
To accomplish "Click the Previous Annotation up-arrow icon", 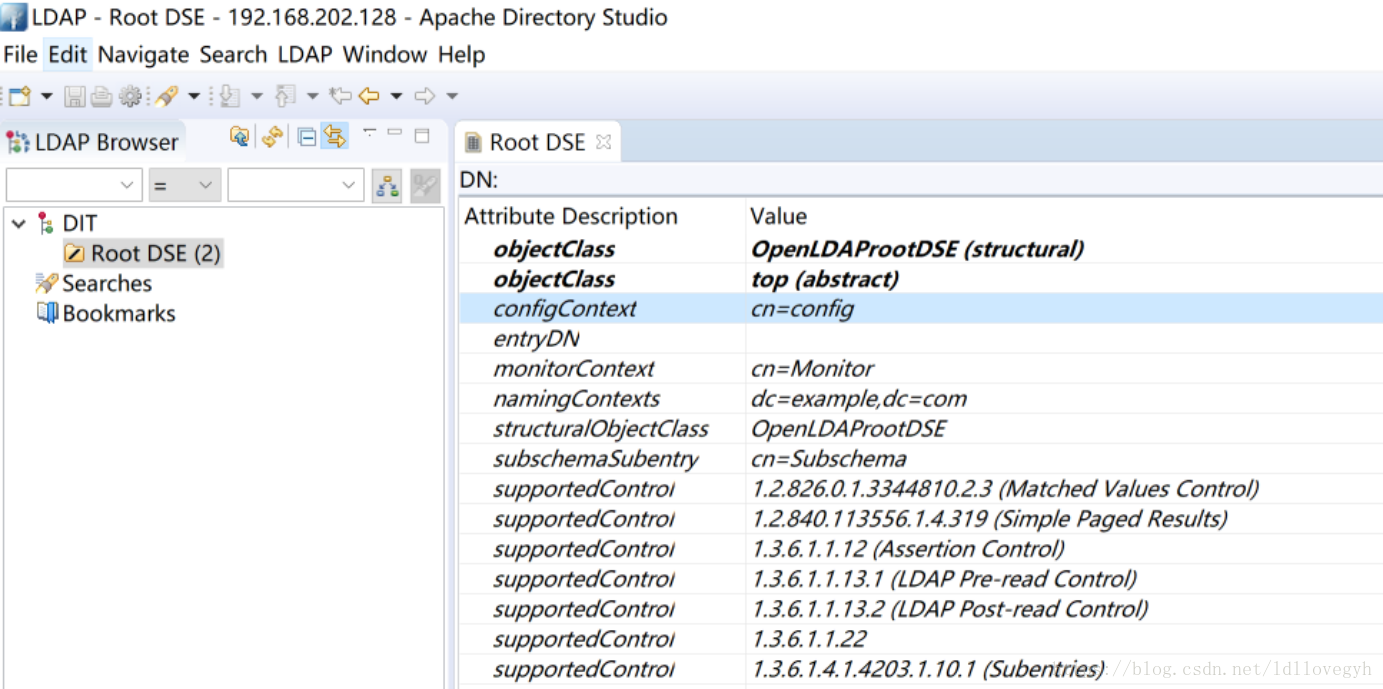I will point(286,96).
